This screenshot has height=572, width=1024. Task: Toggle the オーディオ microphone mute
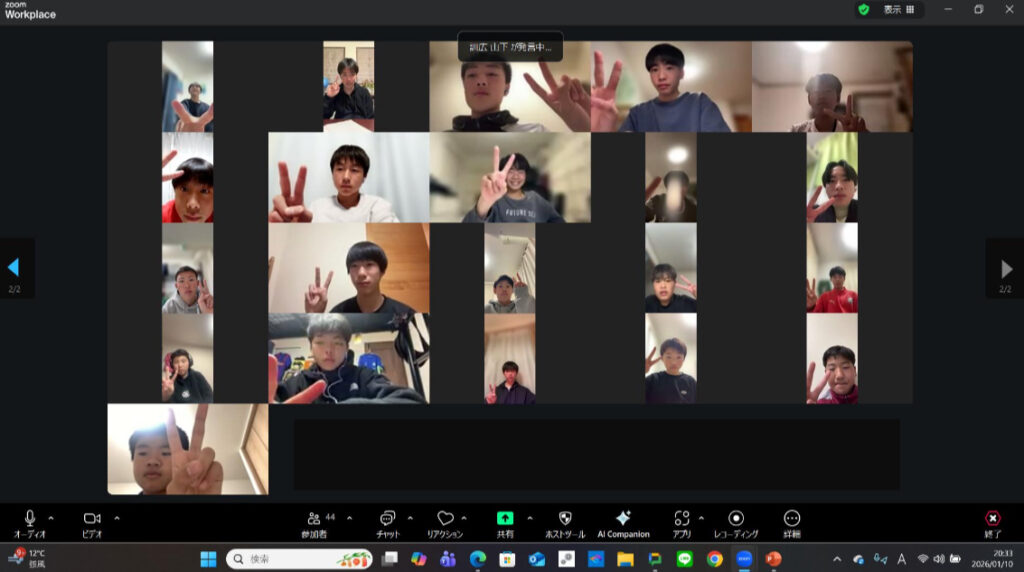(30, 518)
